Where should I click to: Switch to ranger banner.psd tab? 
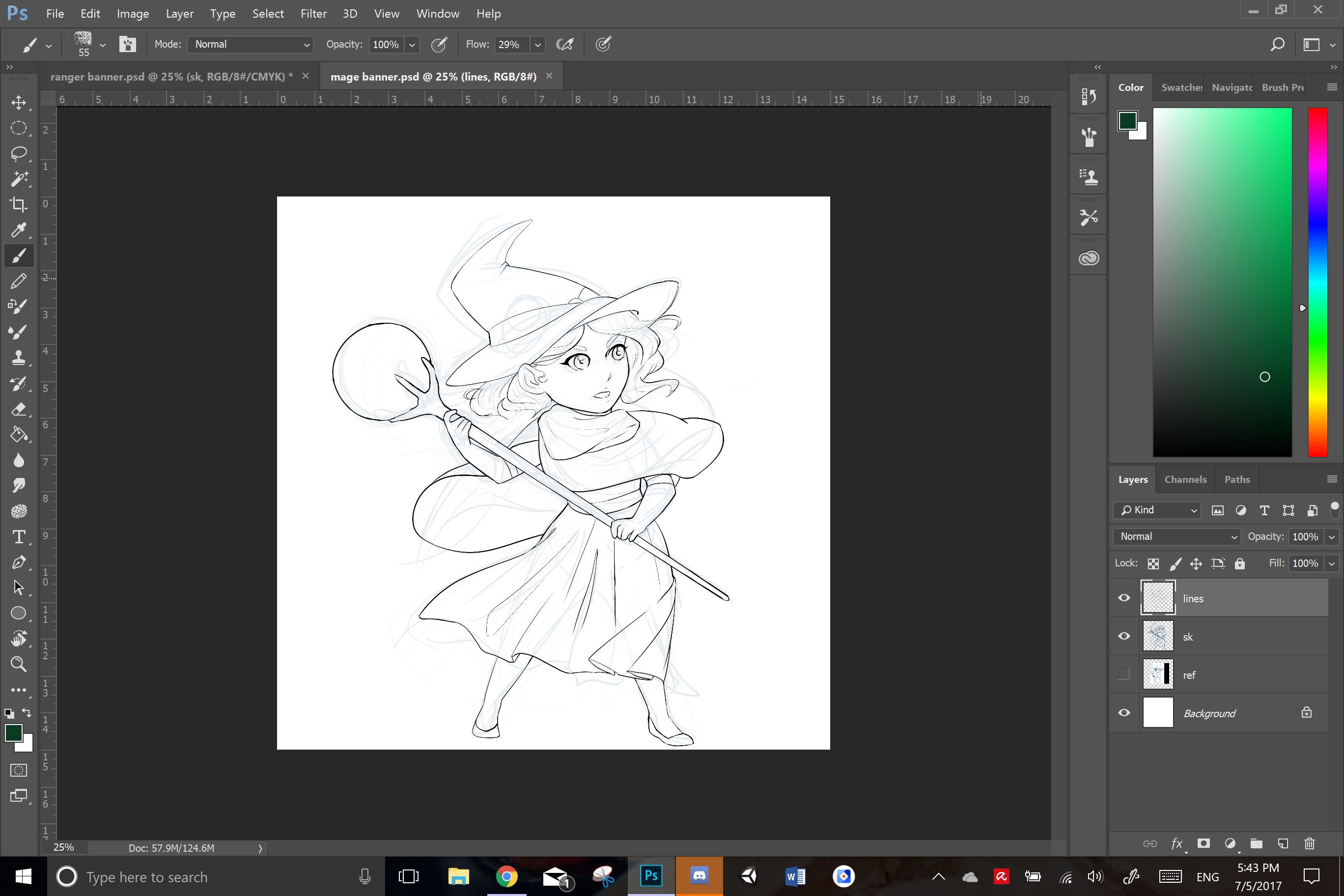coord(171,77)
